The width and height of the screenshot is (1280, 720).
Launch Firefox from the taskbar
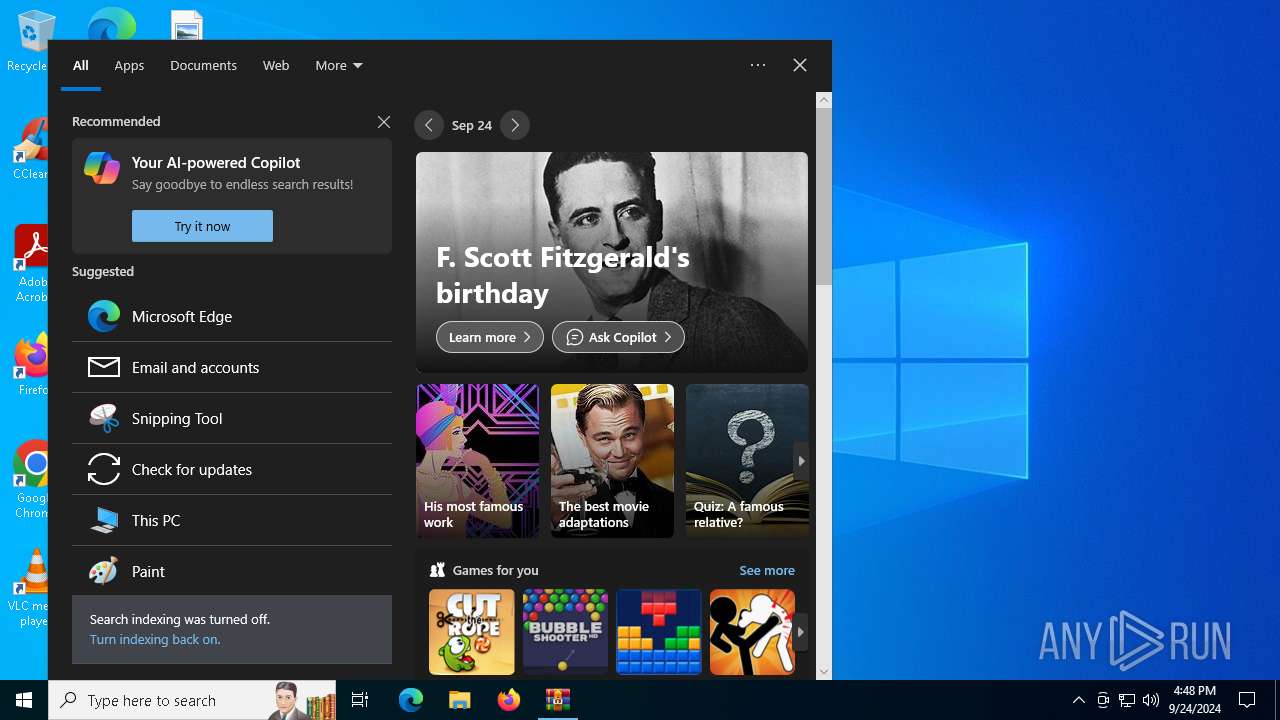point(509,700)
